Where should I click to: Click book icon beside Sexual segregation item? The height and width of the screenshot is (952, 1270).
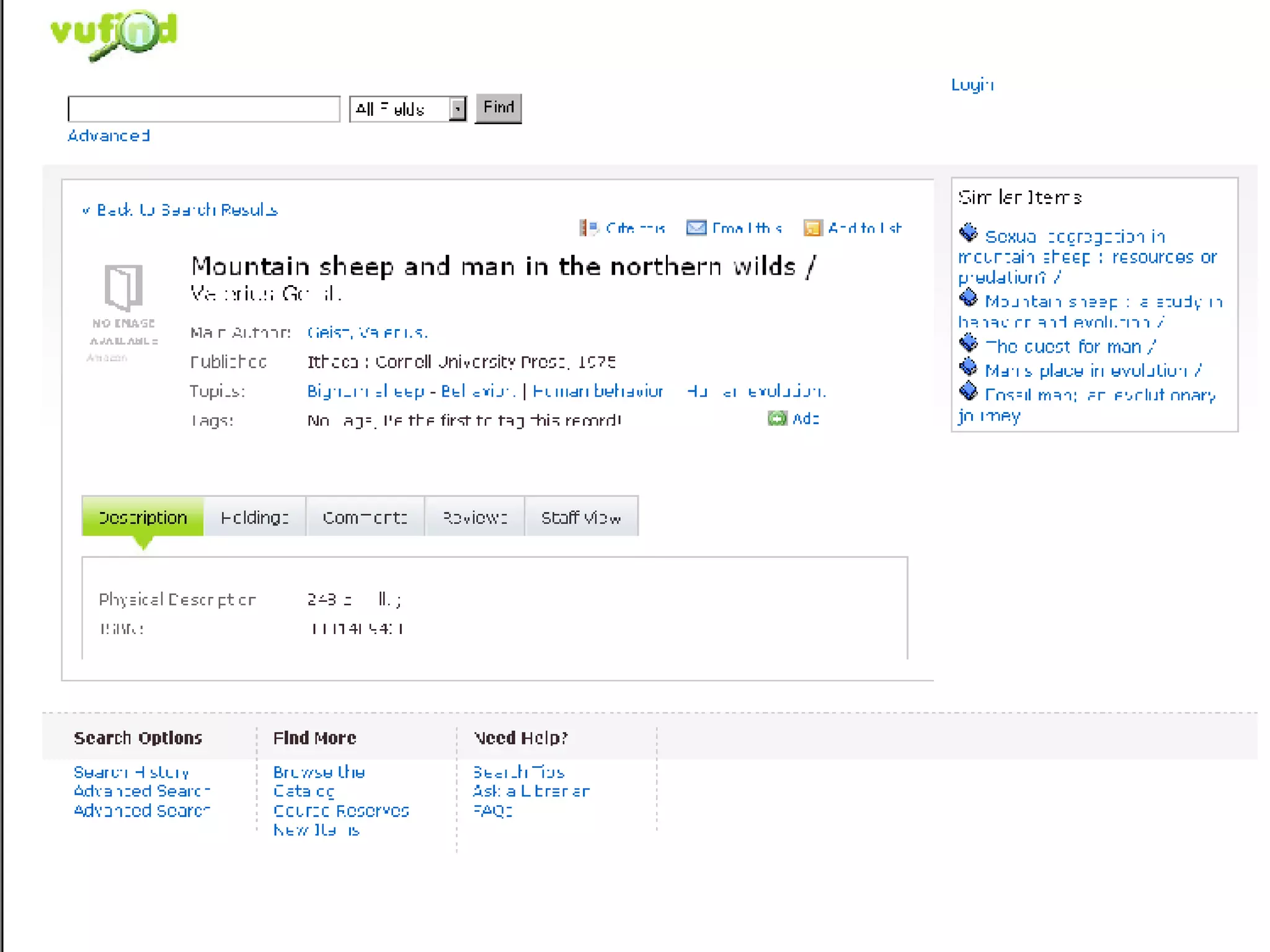(968, 233)
